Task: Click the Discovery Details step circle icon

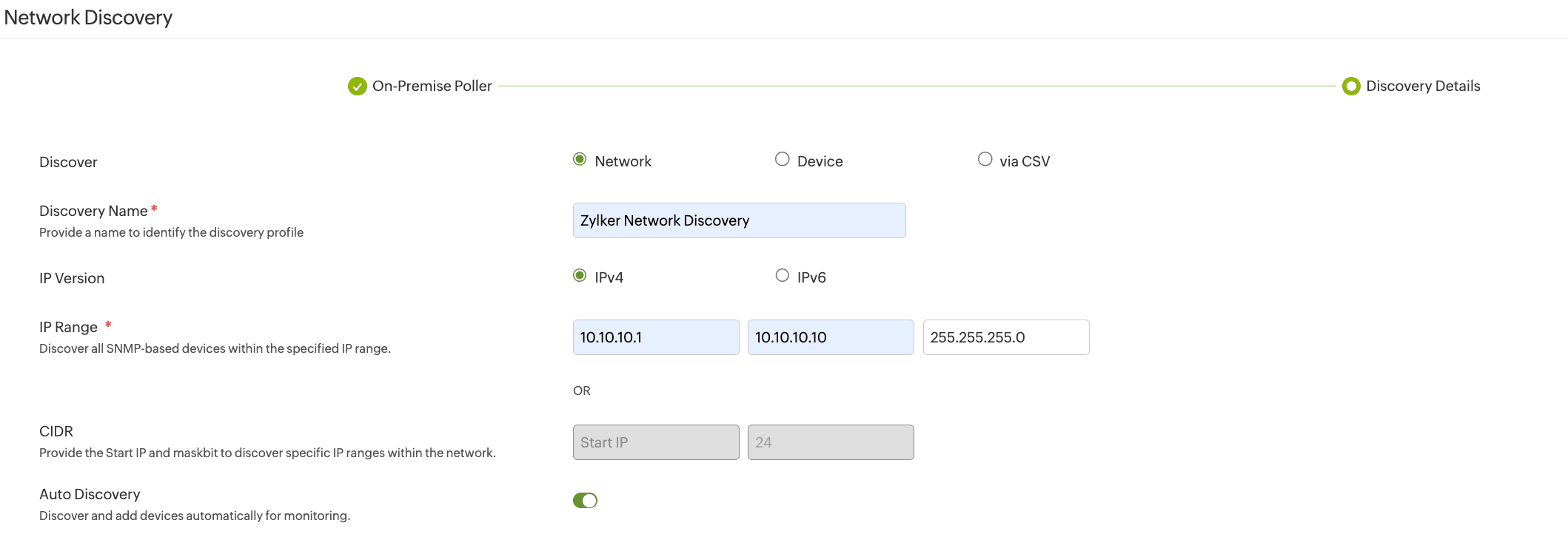Action: pos(1350,87)
